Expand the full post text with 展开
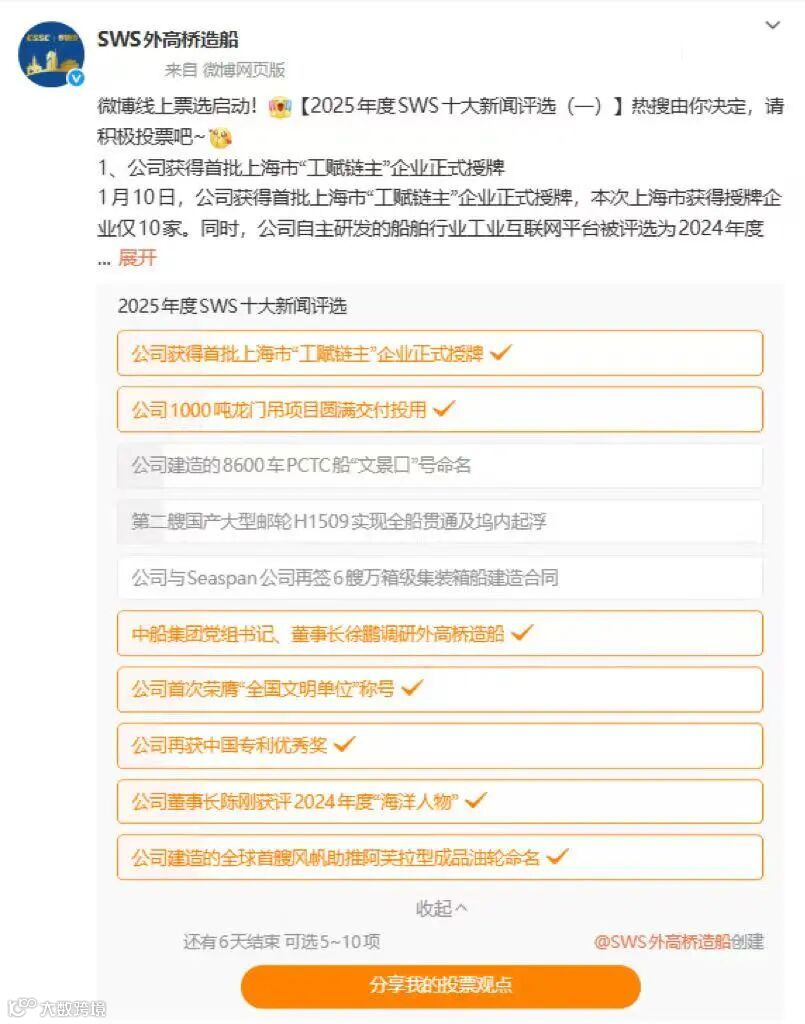Screen dimensions: 805x1024 pos(137,257)
